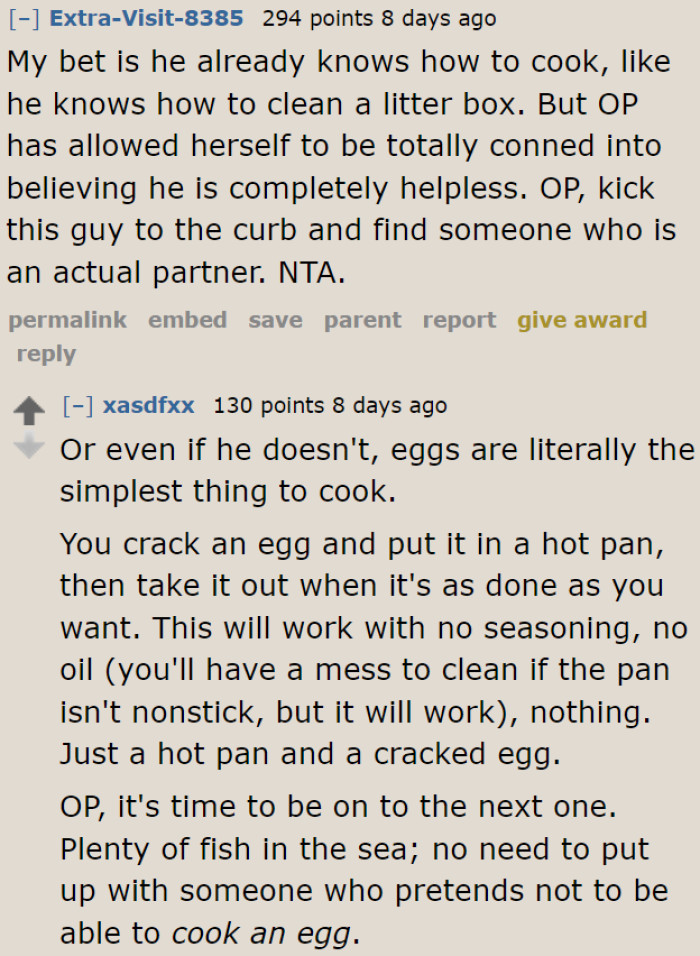Save Extra-Visit-8385's comment
The height and width of the screenshot is (956, 700).
[x=275, y=320]
